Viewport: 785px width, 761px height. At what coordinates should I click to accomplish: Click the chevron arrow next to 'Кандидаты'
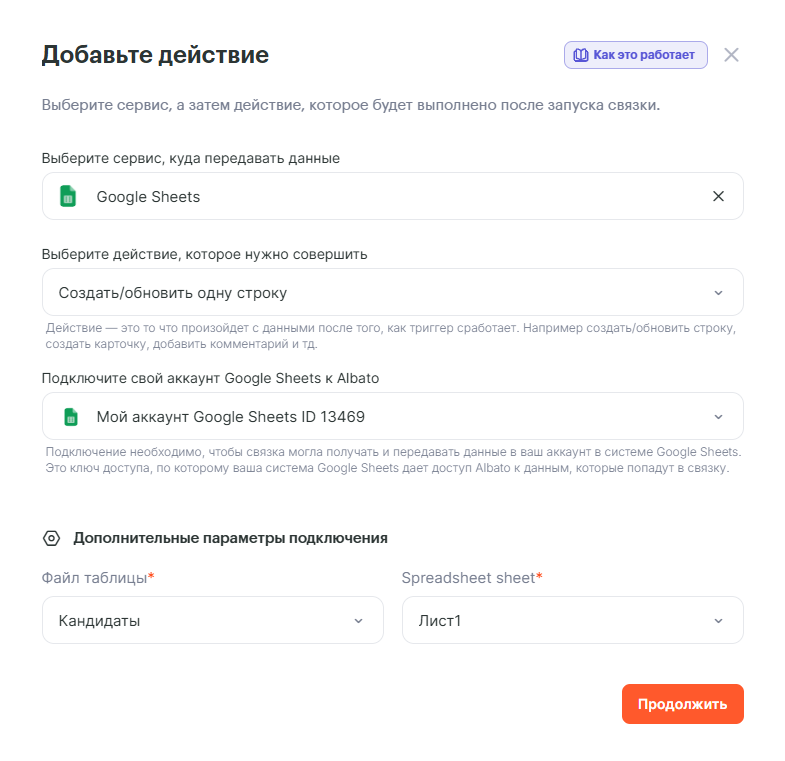point(358,621)
